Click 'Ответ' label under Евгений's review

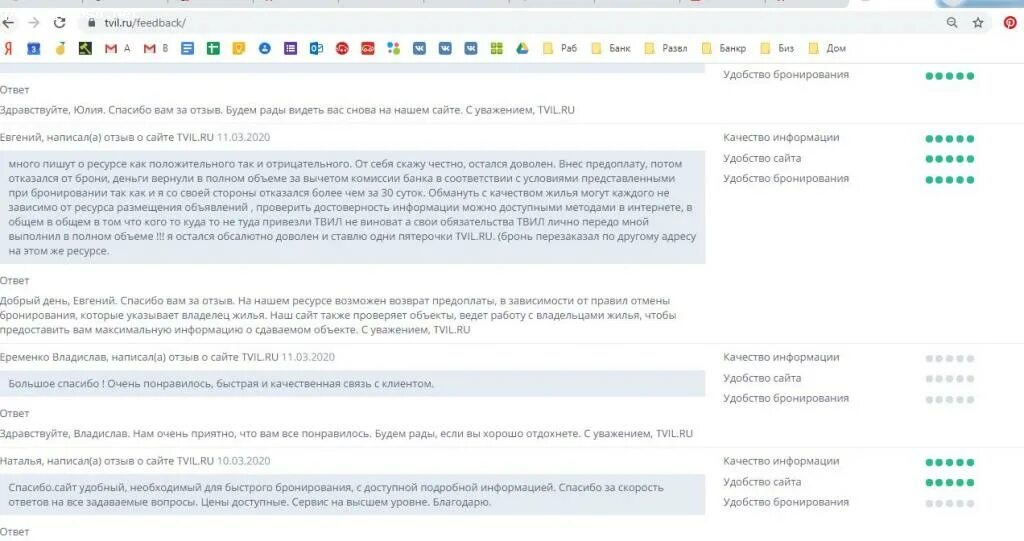(14, 280)
